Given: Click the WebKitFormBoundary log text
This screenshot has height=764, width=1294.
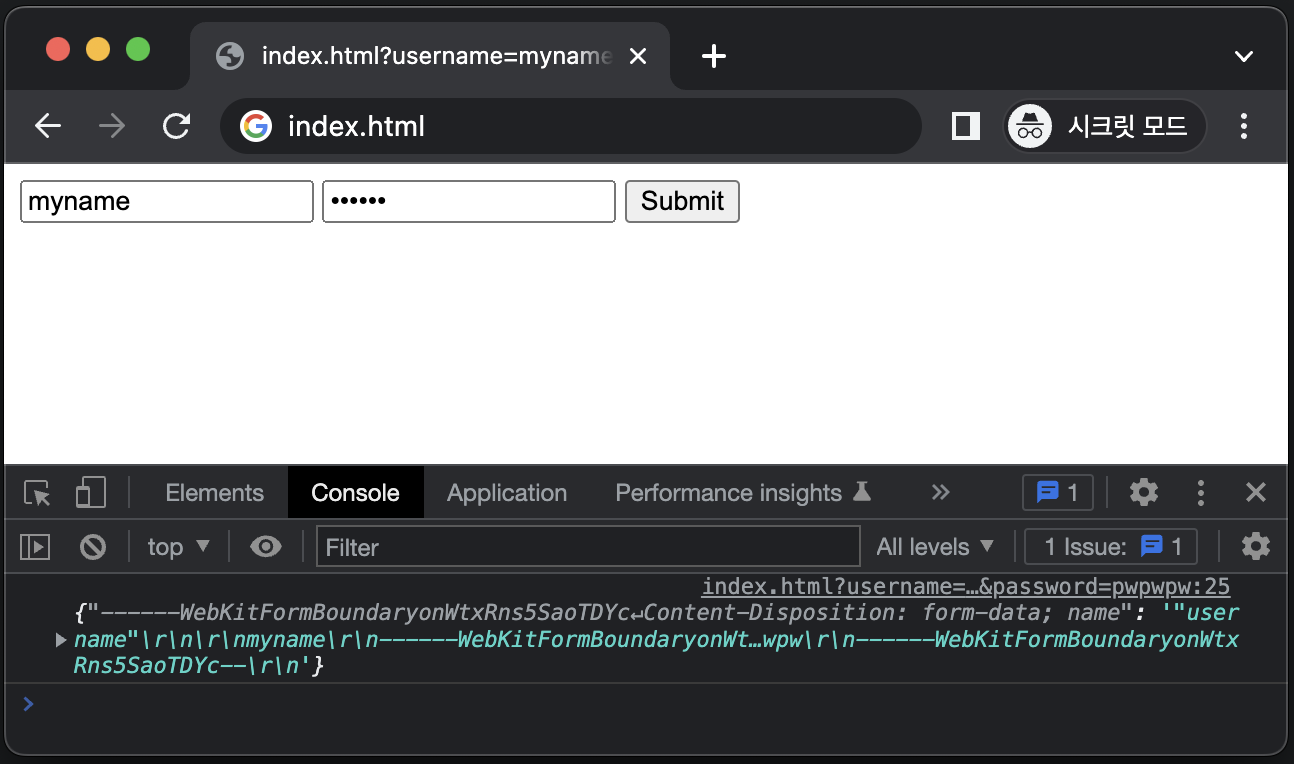Looking at the screenshot, I should (656, 639).
